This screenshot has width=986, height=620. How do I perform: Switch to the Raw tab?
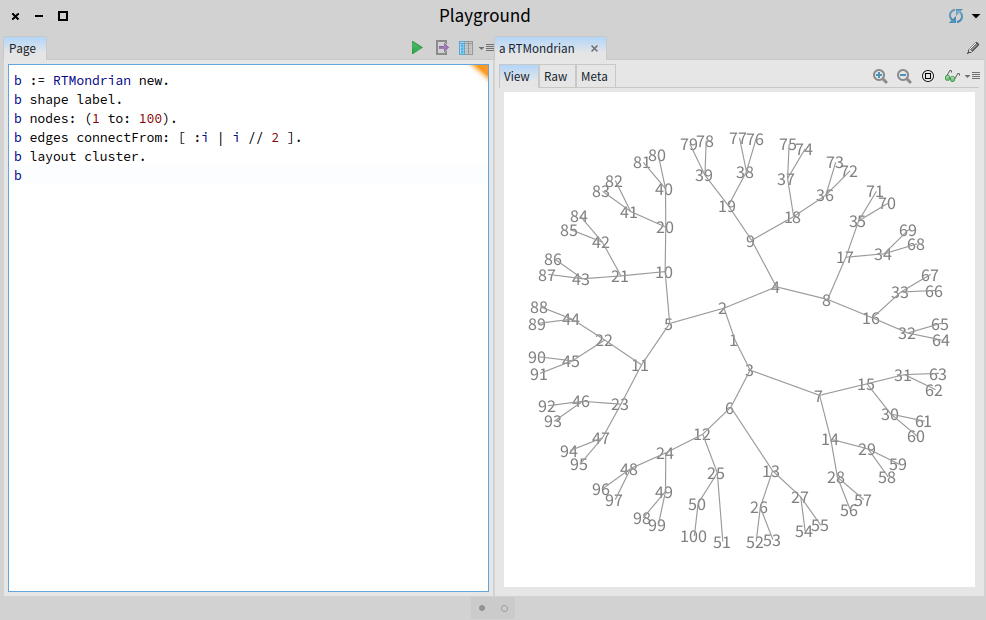pyautogui.click(x=556, y=76)
